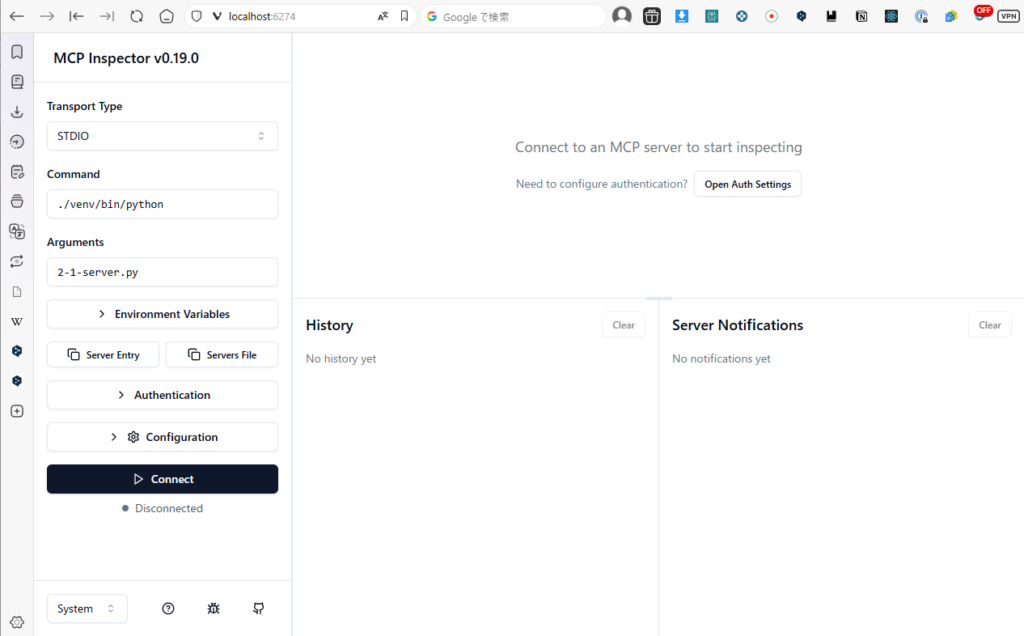Open the Transport Type STDIO dropdown
Screen dimensions: 1024x636
click(x=162, y=136)
